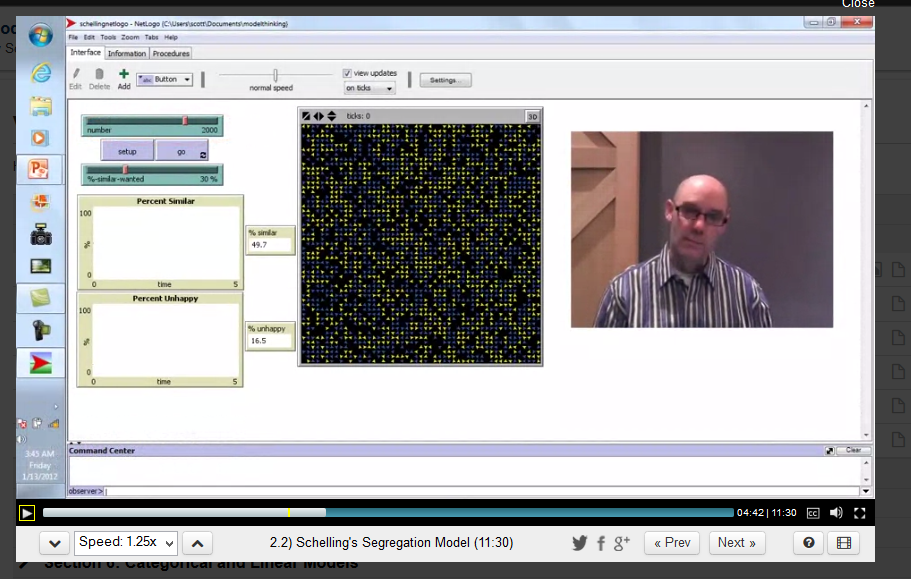Share the lecture on Google Plus
The width and height of the screenshot is (911, 579).
(622, 543)
